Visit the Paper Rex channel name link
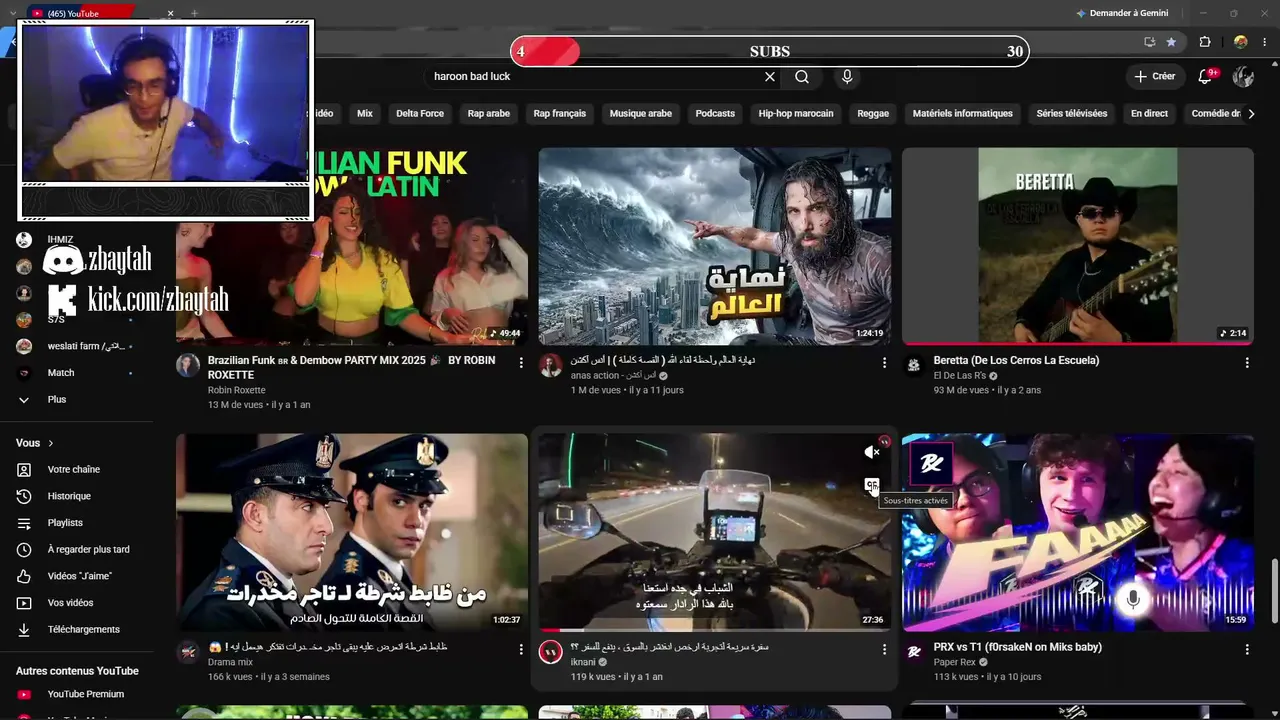 955,662
